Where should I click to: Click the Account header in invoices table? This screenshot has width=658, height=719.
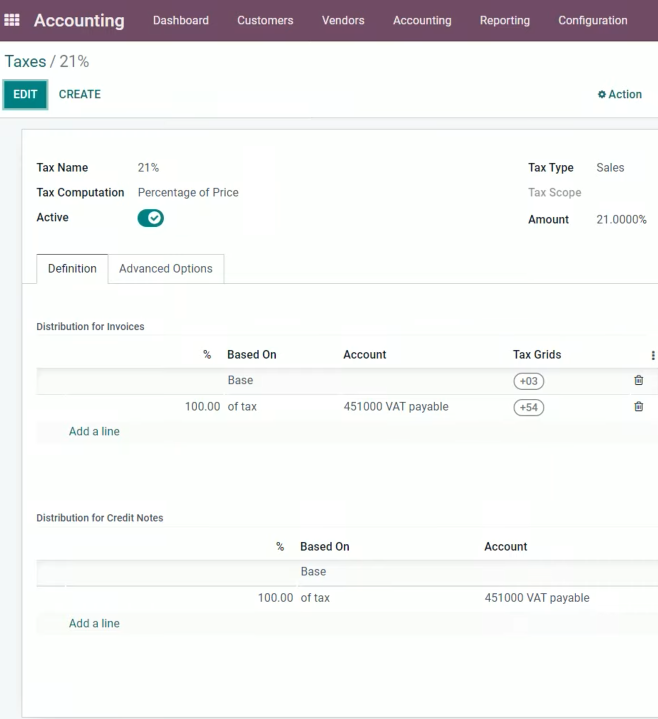point(365,355)
